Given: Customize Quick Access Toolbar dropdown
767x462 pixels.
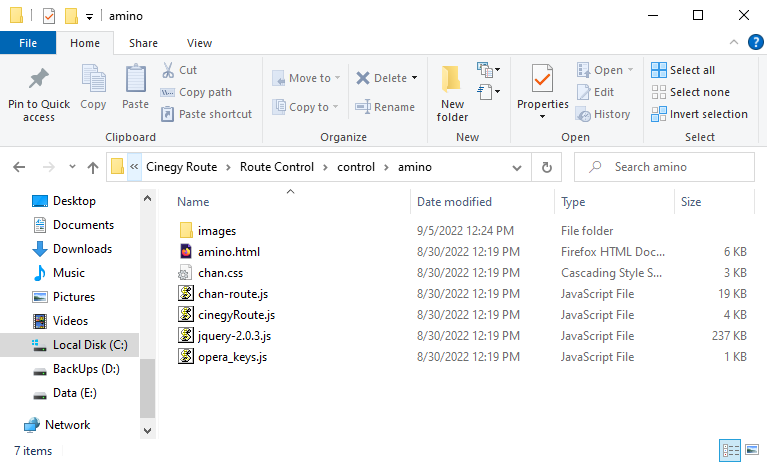Looking at the screenshot, I should [x=90, y=17].
